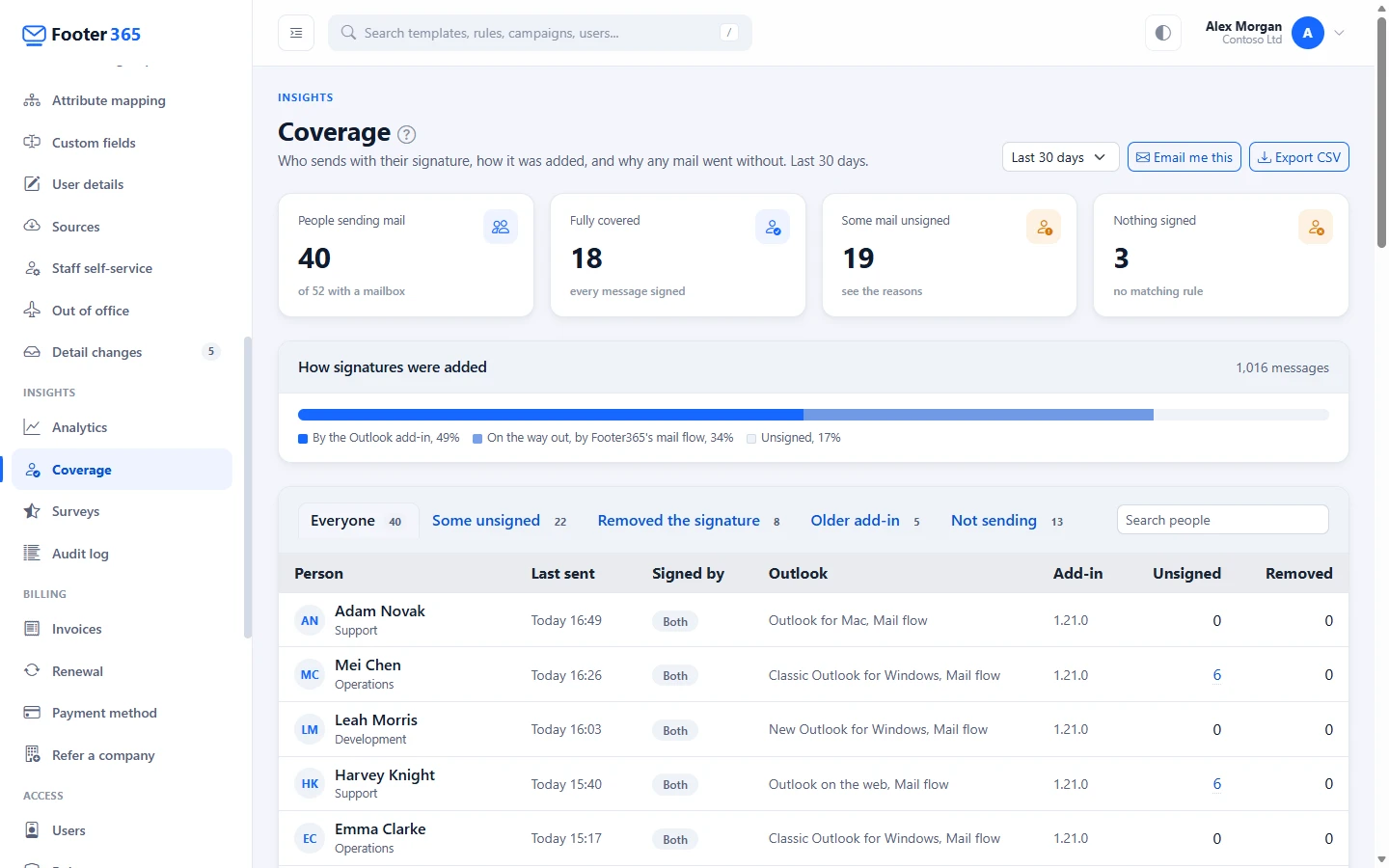
Task: Click the Unsigned legend swatch
Action: (x=751, y=439)
